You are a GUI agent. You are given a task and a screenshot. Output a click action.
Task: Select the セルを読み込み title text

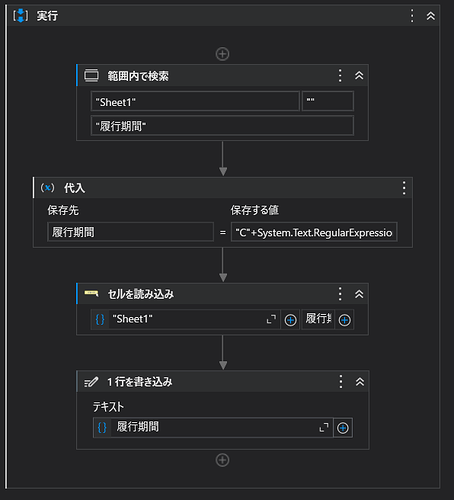pyautogui.click(x=141, y=294)
